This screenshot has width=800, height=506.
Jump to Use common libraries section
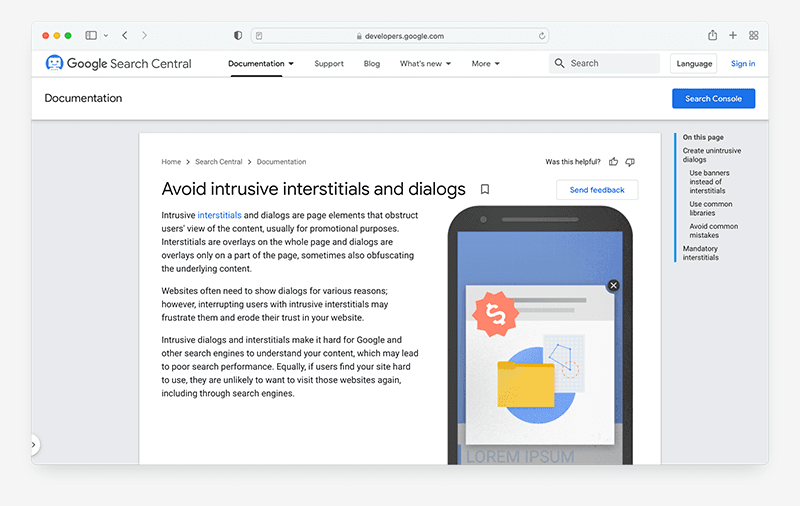click(711, 208)
